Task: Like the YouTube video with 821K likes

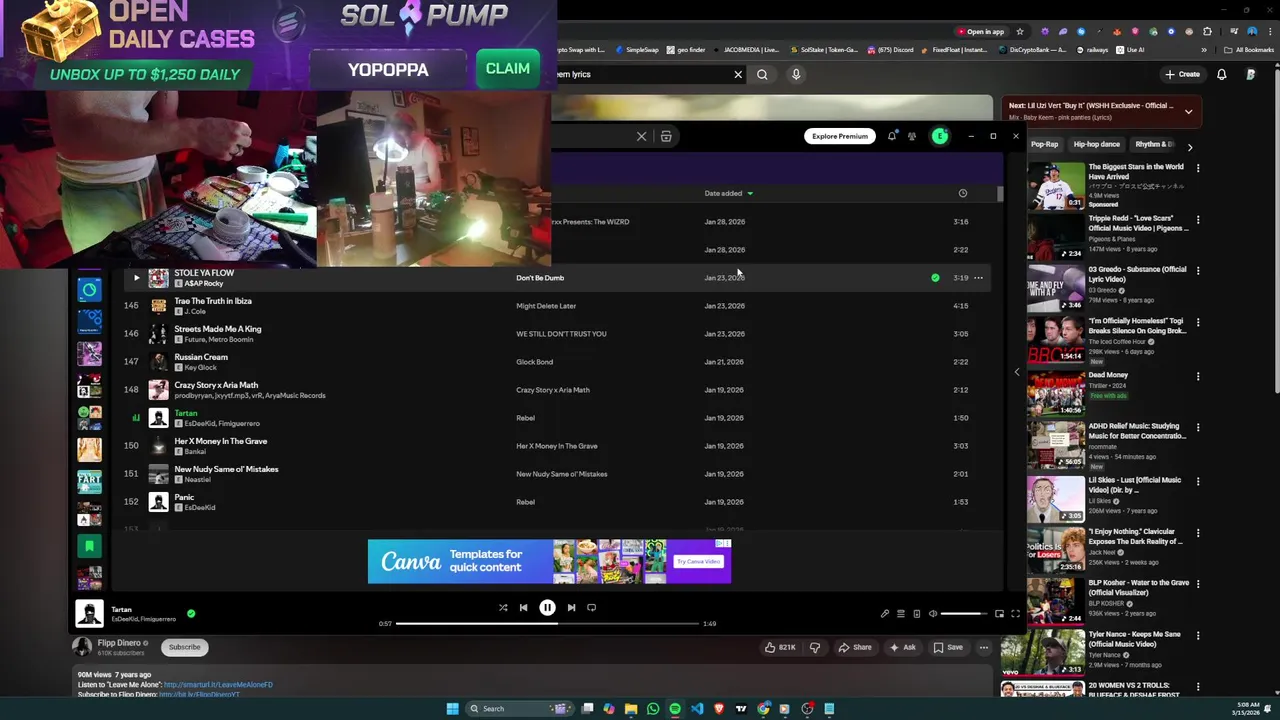Action: click(x=780, y=647)
